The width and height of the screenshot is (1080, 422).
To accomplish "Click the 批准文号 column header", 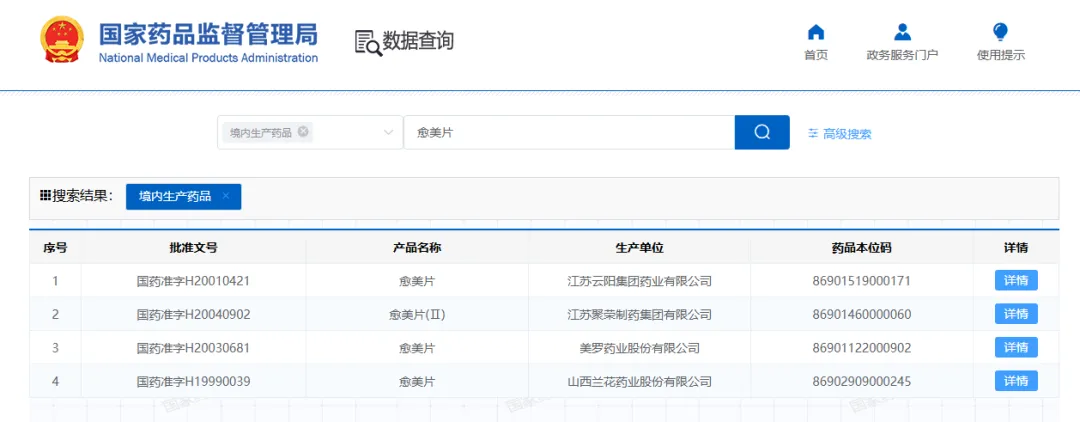I will (x=194, y=248).
